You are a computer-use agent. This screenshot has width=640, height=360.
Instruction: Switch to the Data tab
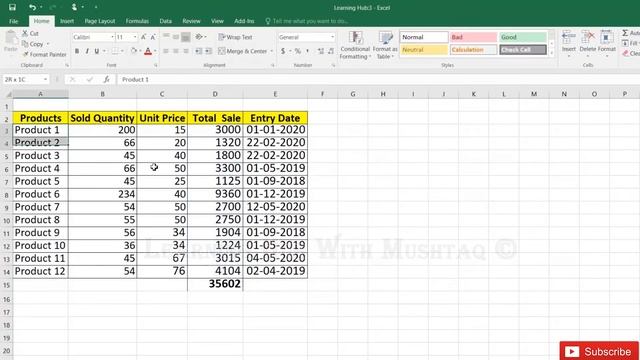pos(165,21)
